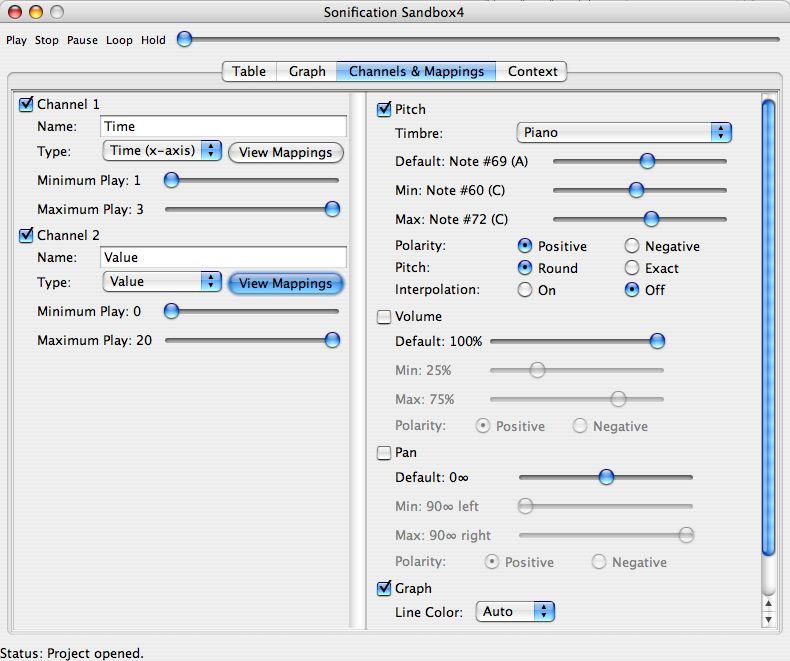Disable the Pitch checkbox
The image size is (790, 661).
[x=384, y=109]
